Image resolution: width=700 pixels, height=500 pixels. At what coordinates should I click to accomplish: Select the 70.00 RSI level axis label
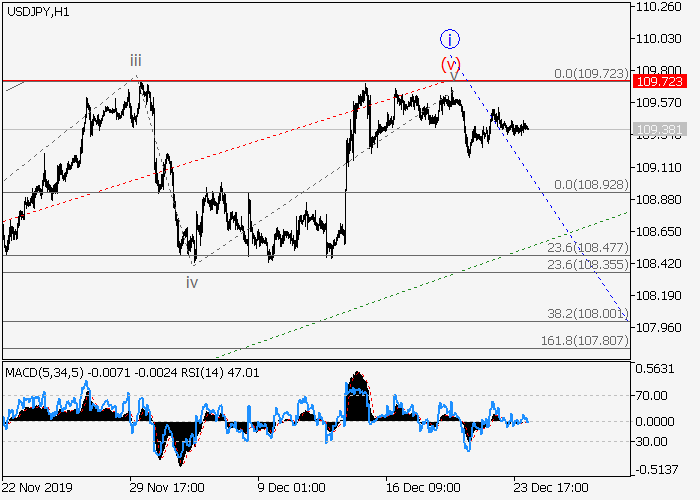651,395
